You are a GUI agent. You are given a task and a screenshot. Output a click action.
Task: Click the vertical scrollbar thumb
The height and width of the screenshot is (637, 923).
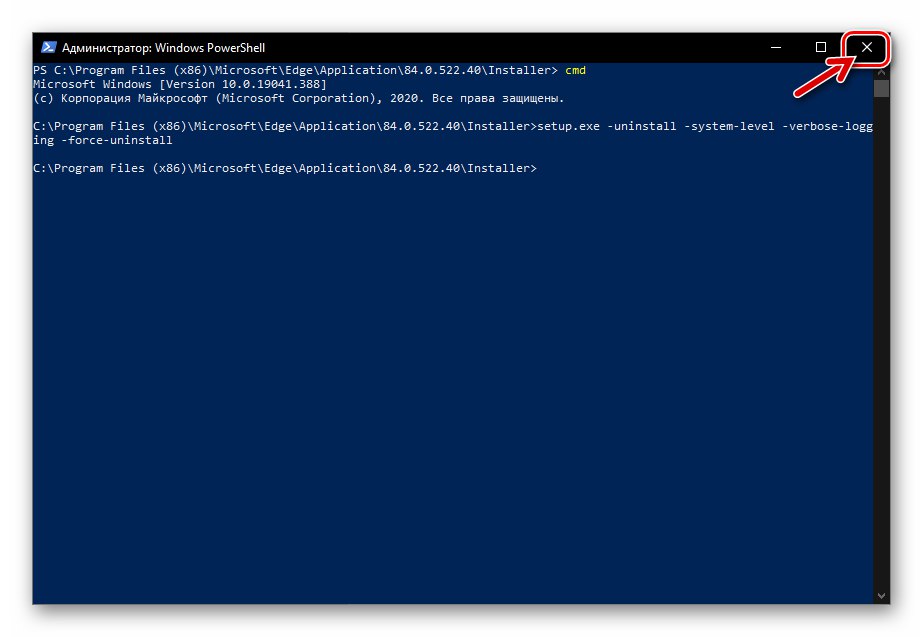(881, 88)
